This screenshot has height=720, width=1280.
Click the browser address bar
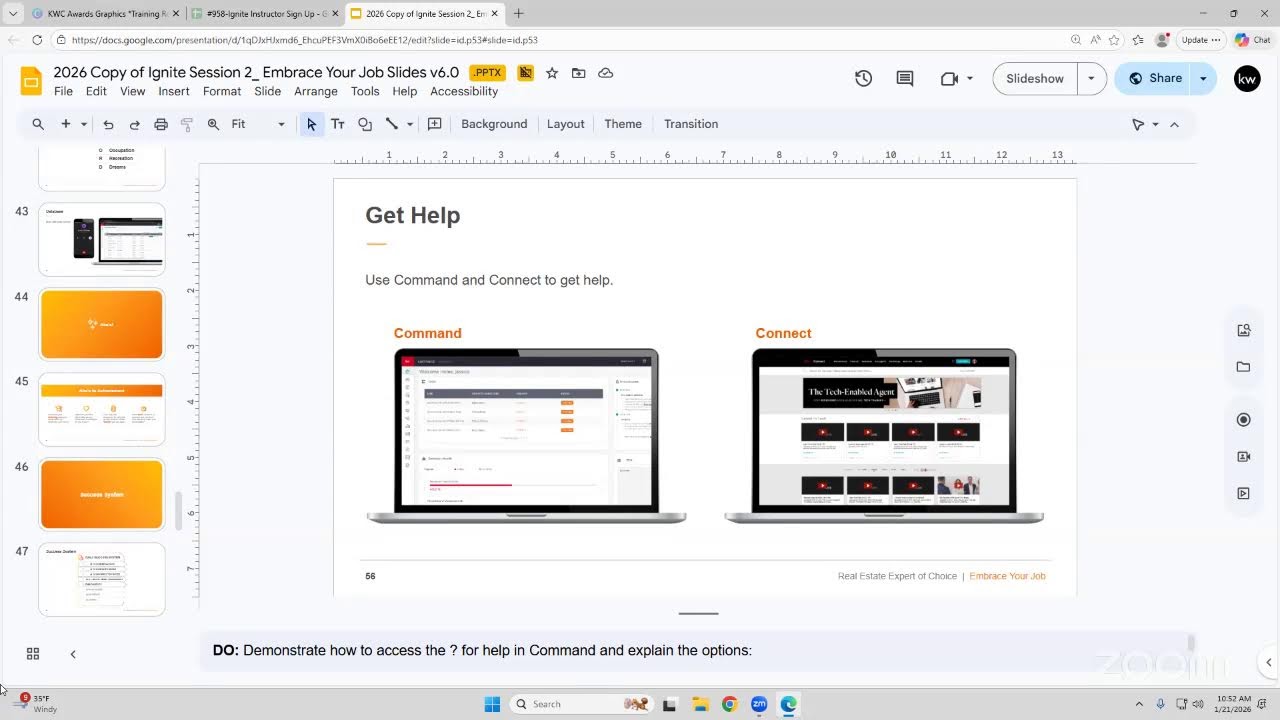tap(560, 40)
